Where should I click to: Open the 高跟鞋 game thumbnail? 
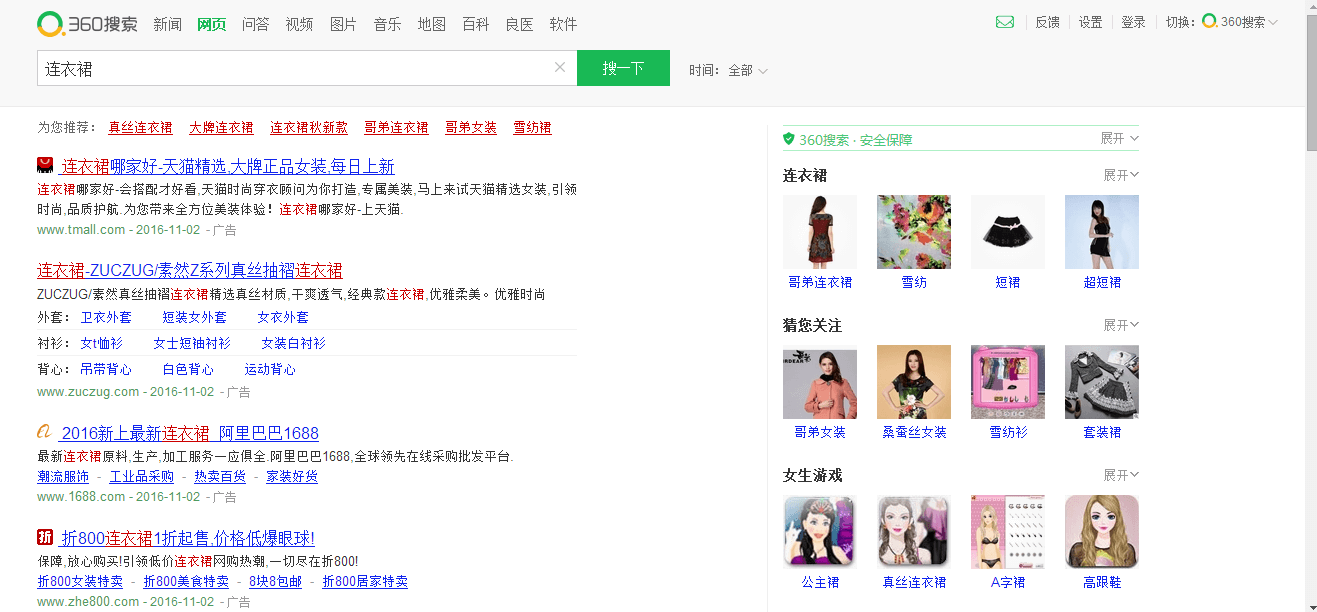coord(1102,532)
